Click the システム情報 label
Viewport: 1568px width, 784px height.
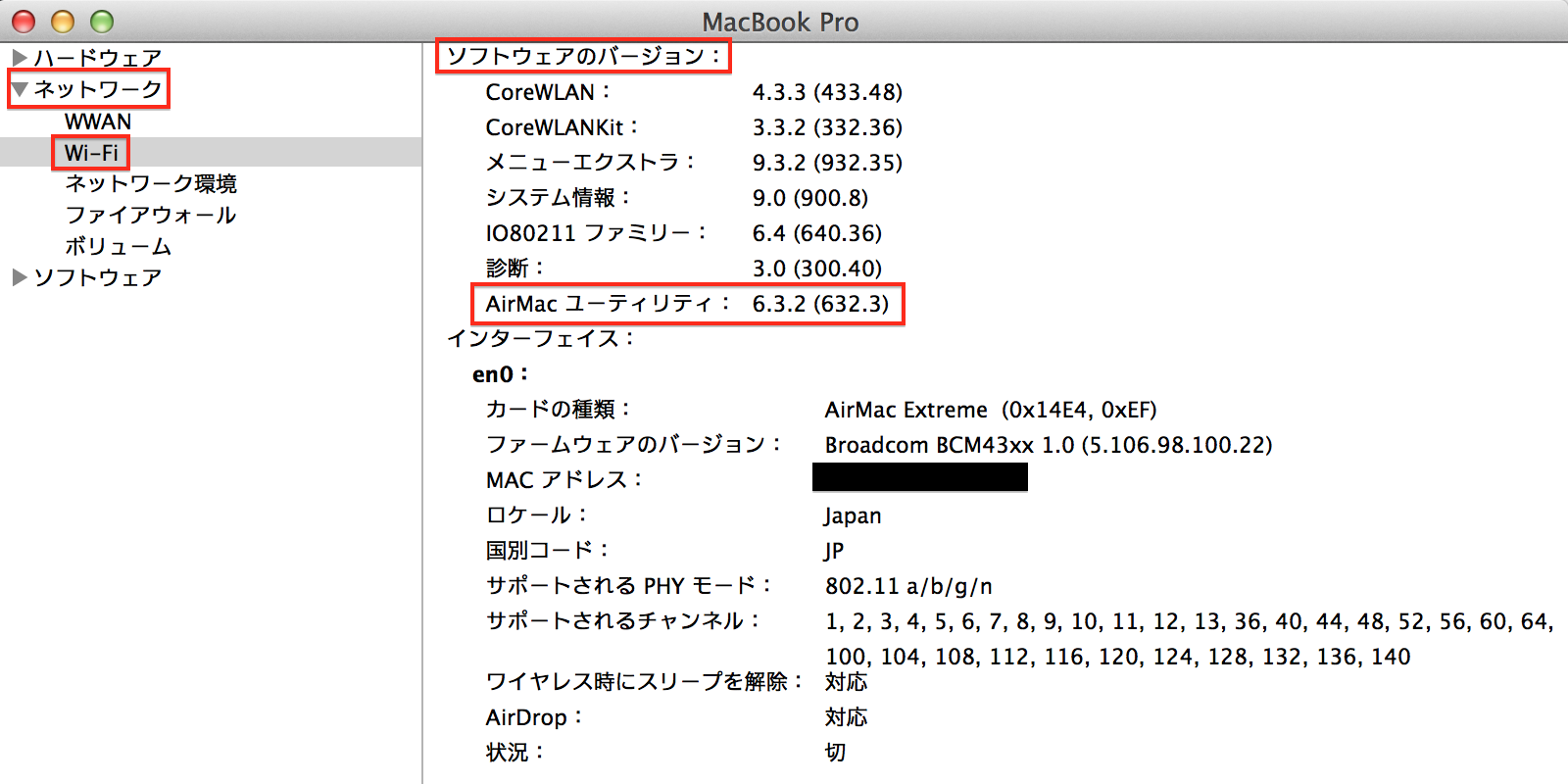(559, 198)
